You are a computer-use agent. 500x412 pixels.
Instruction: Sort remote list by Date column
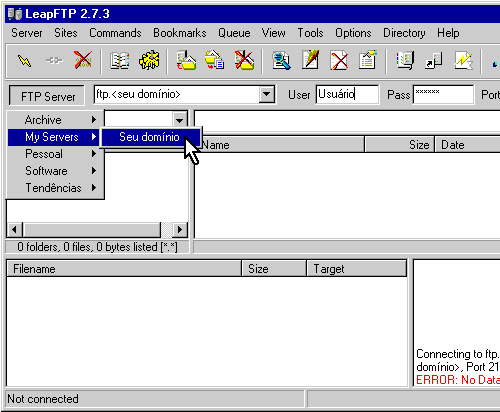(467, 145)
